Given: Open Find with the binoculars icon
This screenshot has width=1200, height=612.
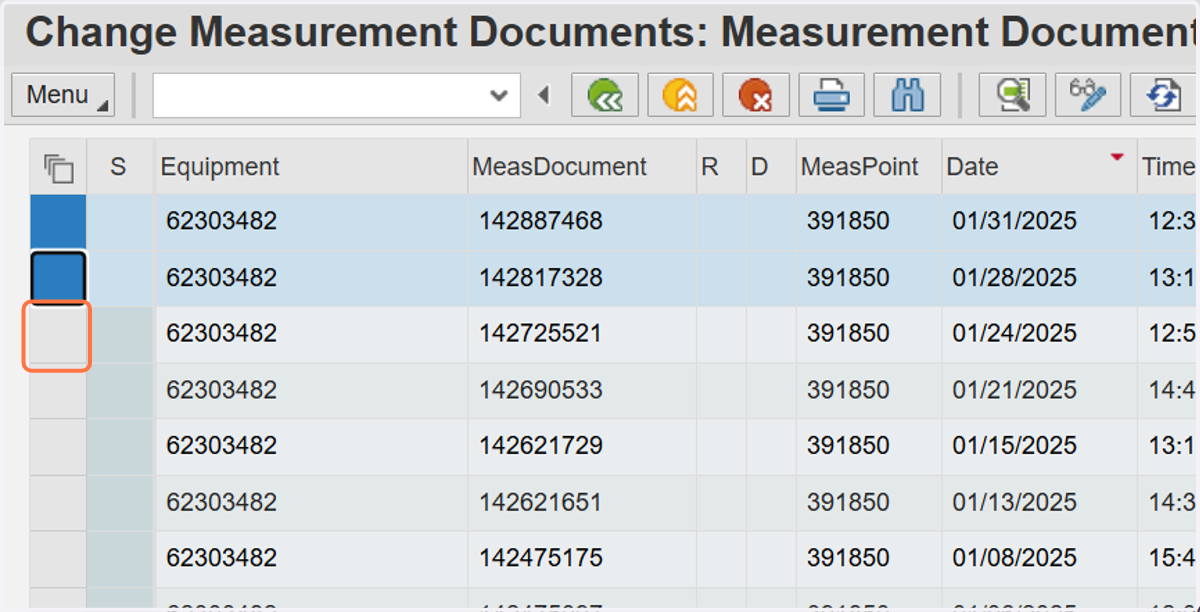Looking at the screenshot, I should pyautogui.click(x=907, y=96).
